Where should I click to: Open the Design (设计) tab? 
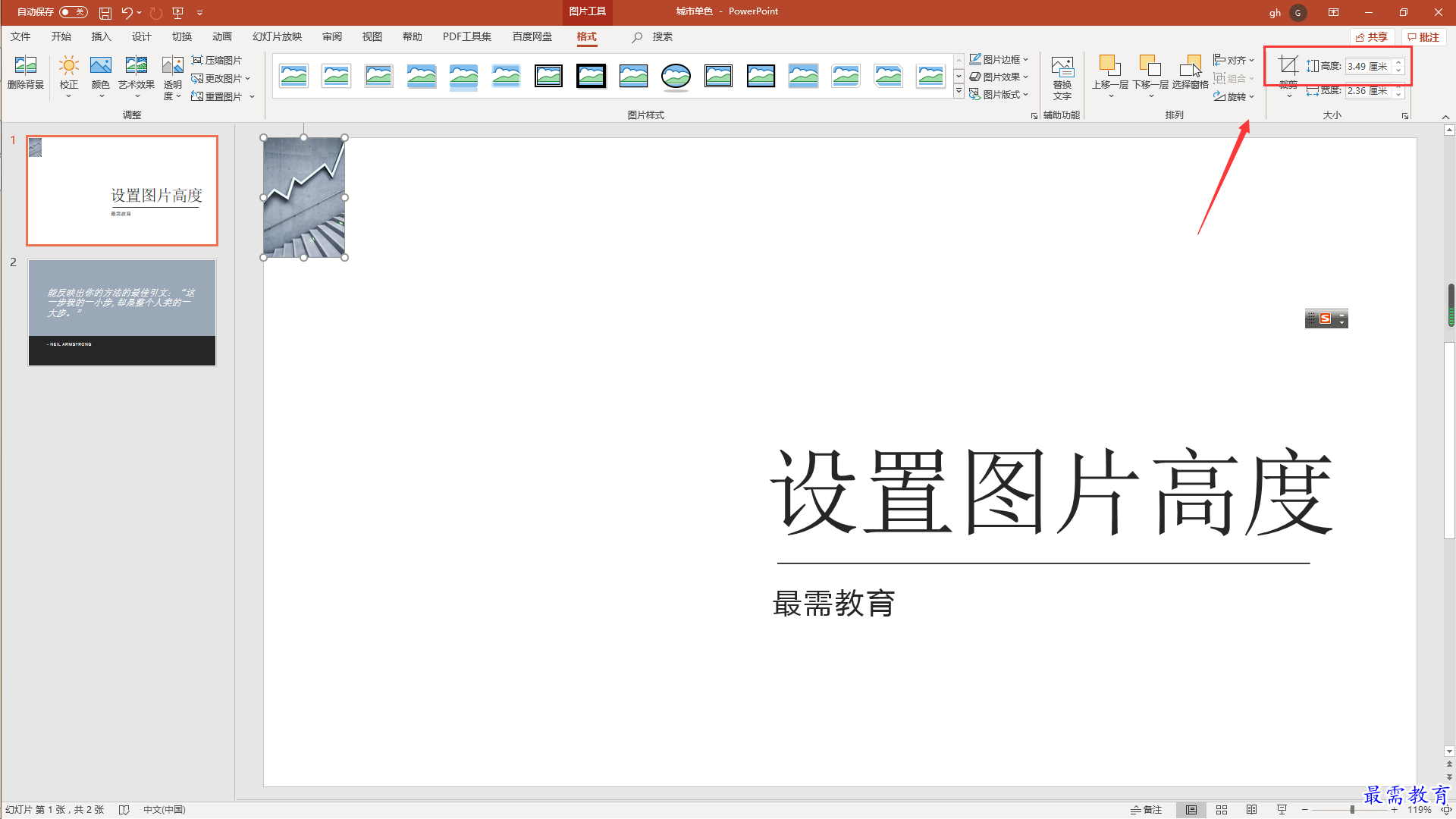click(141, 36)
